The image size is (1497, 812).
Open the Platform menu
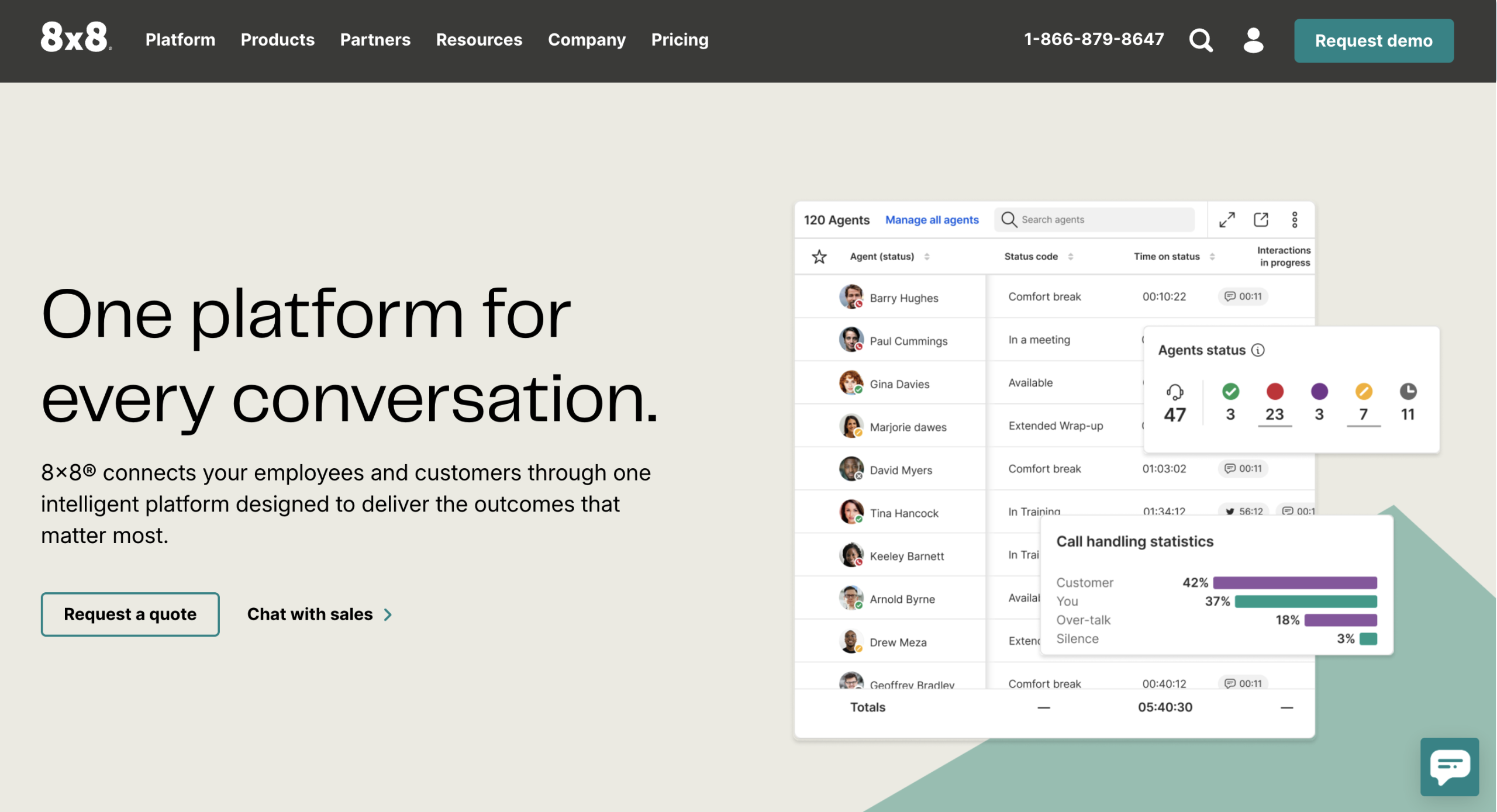pos(180,40)
